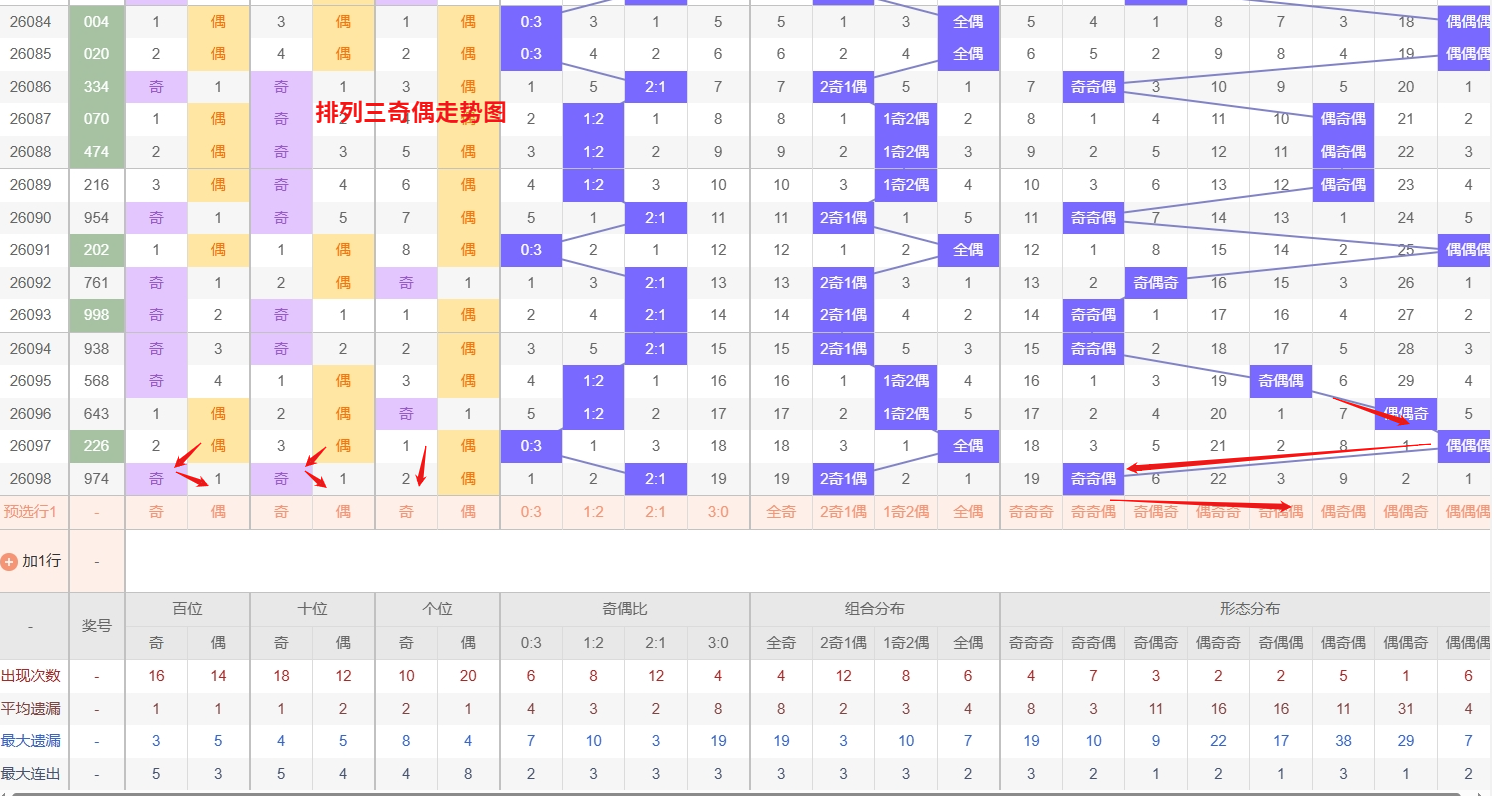Toggle 0:3 in the 预选行1 row
This screenshot has height=796, width=1494.
click(531, 512)
